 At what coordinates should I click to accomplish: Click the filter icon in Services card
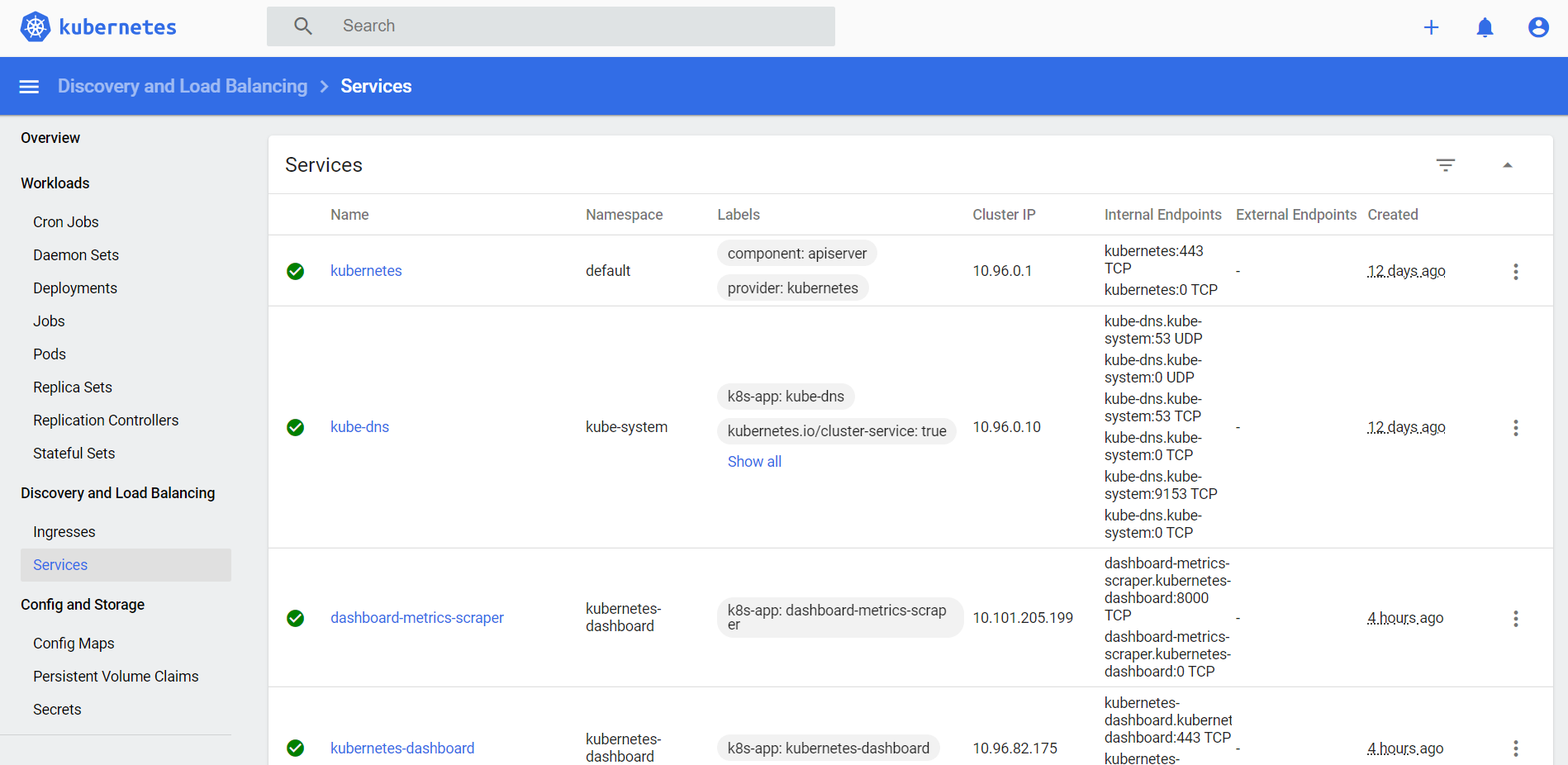[x=1445, y=165]
